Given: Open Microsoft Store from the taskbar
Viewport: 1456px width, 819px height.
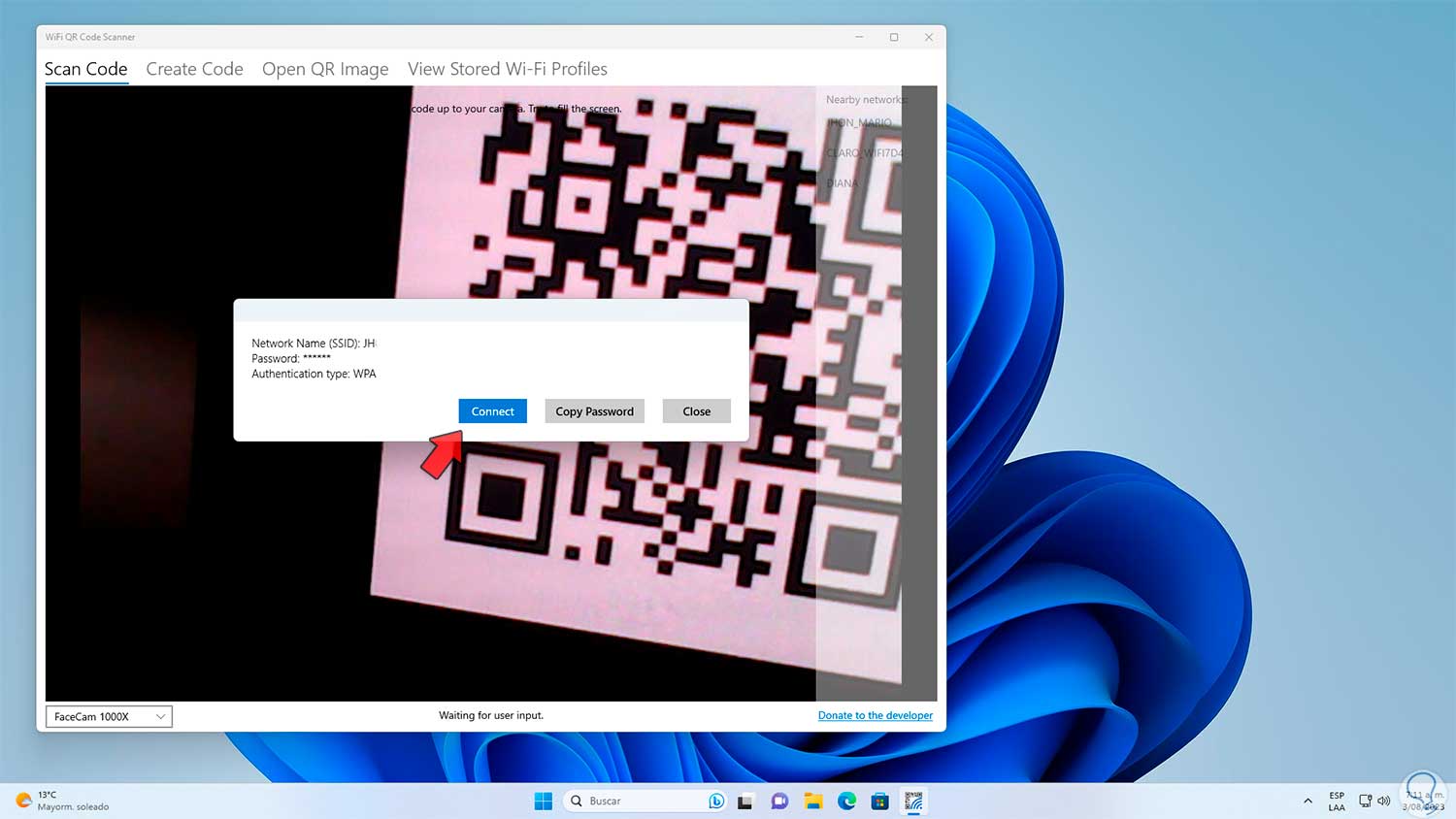Looking at the screenshot, I should click(880, 801).
